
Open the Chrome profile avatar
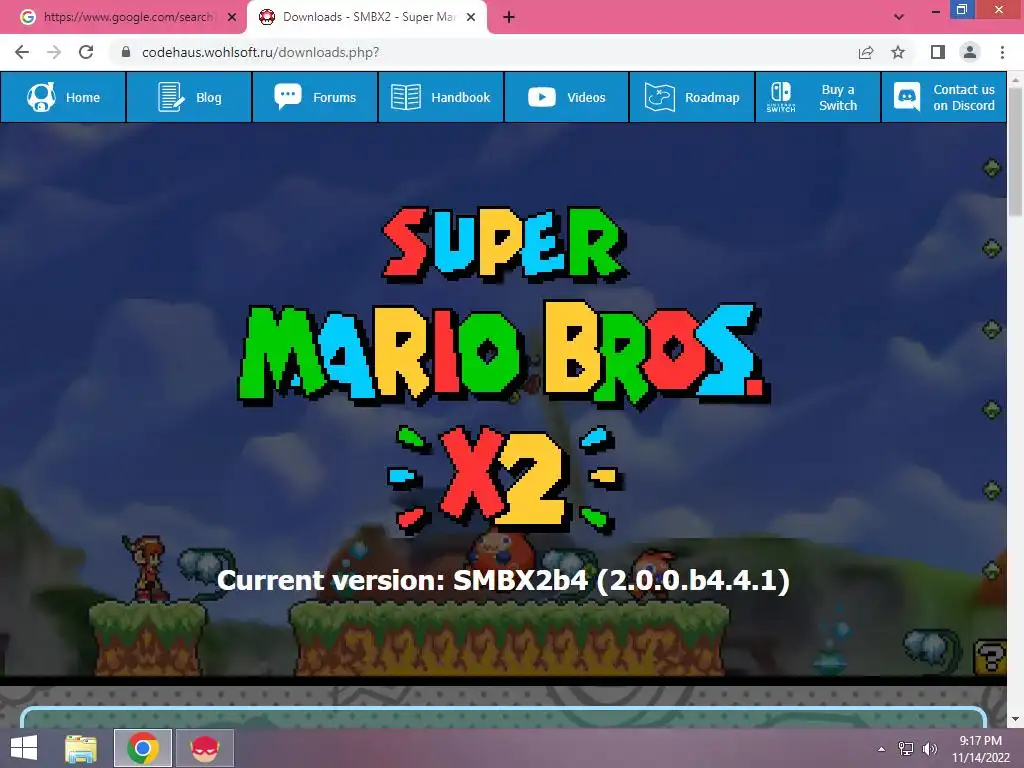(x=970, y=52)
